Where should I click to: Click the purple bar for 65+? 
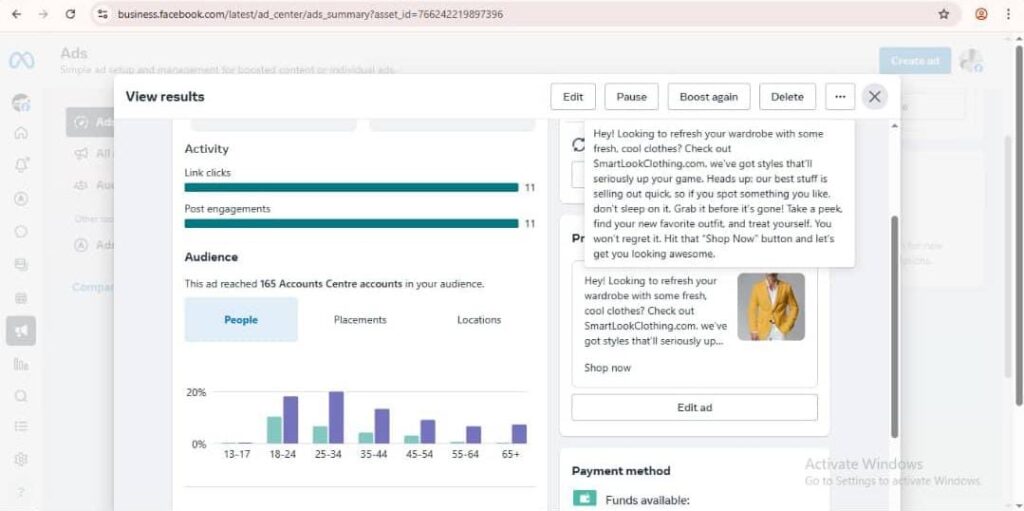click(x=519, y=434)
